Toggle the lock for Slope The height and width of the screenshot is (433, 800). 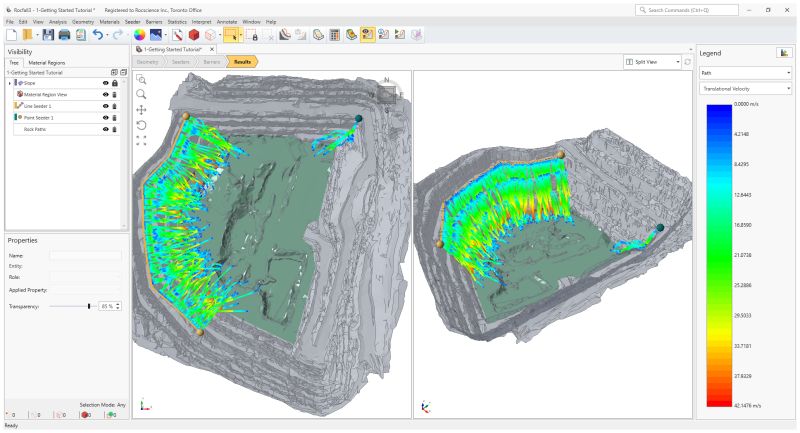(x=115, y=83)
